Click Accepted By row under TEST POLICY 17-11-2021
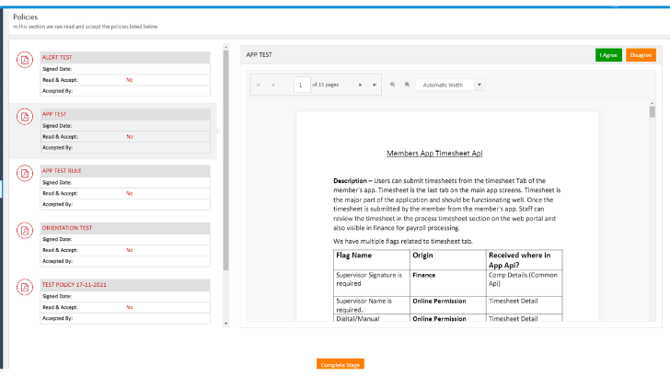This screenshot has width=670, height=376. tap(125, 318)
